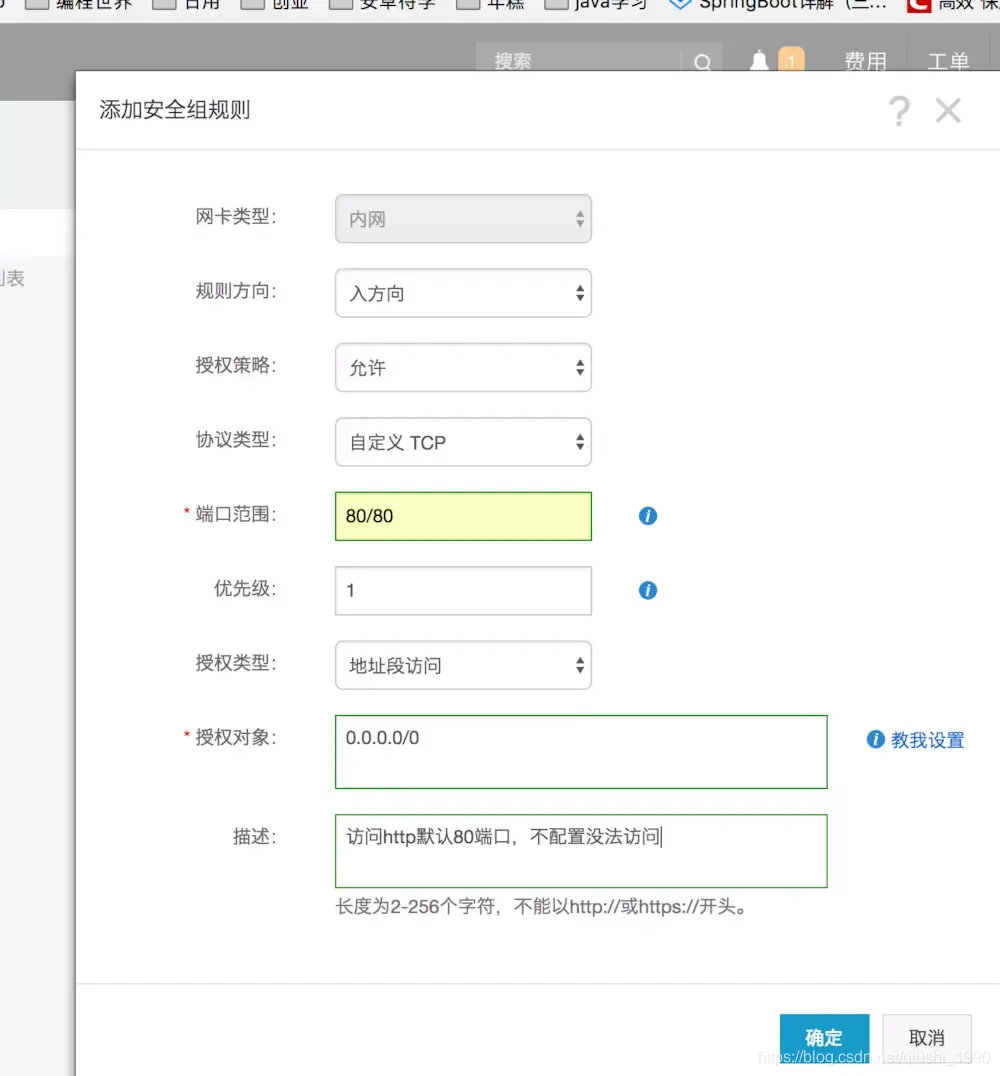Click the notification bell icon
1000x1076 pixels.
tap(758, 60)
